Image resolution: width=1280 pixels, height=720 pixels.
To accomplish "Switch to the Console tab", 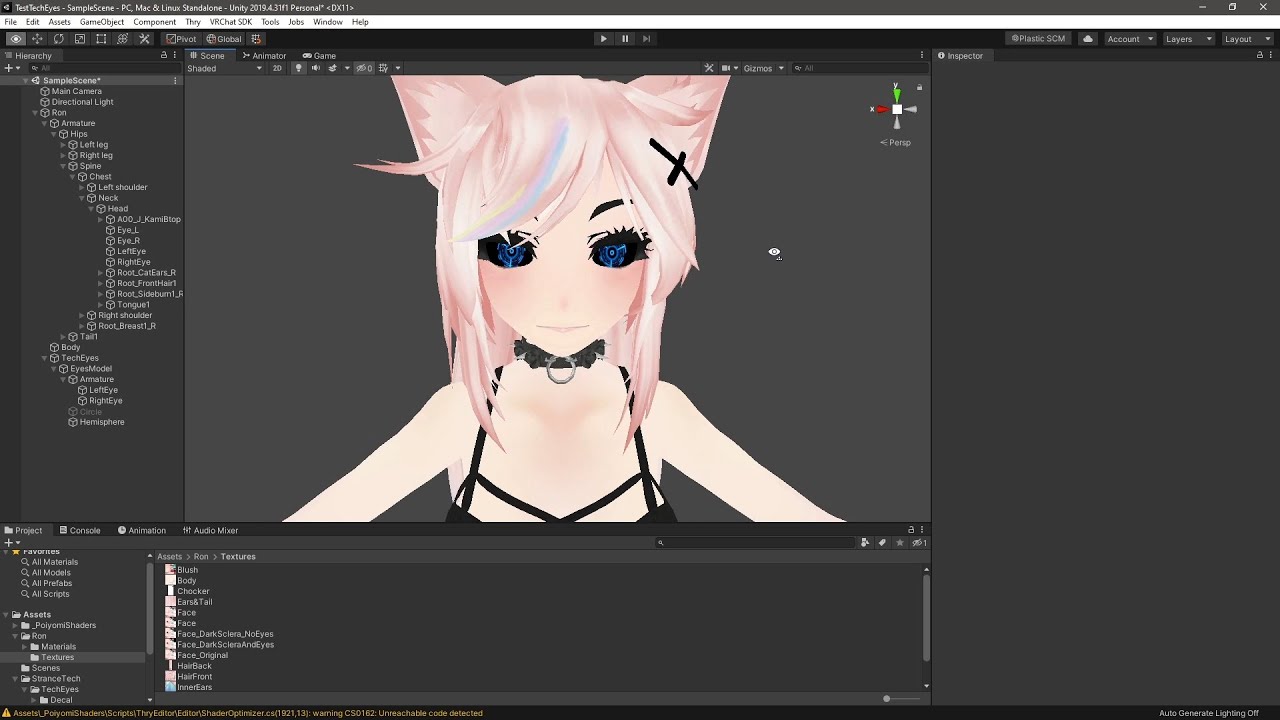I will [80, 530].
